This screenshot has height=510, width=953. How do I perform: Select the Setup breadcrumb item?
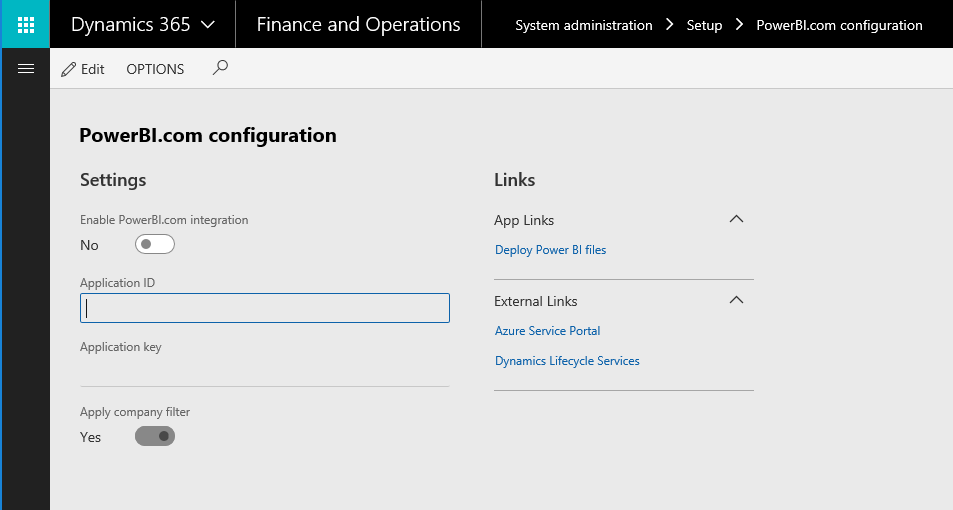pyautogui.click(x=704, y=25)
